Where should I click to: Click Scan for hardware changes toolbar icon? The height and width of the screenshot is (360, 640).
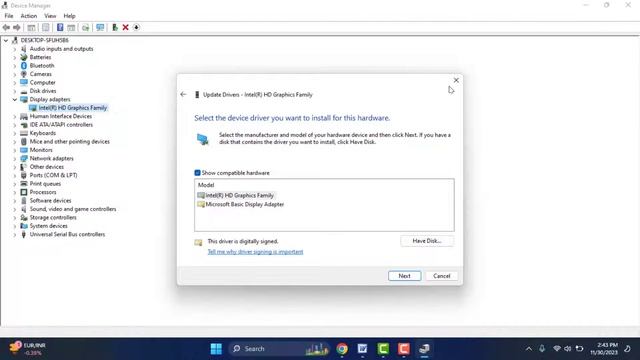[x=85, y=27]
